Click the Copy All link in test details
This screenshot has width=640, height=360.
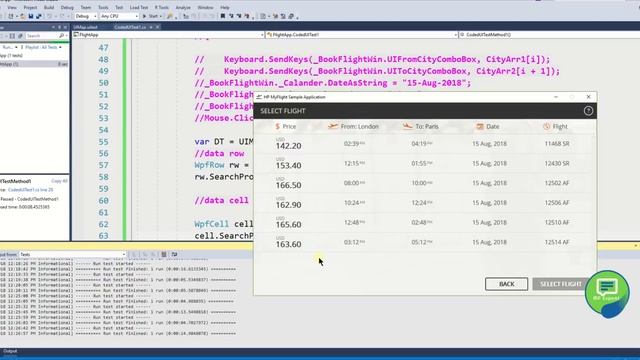pyautogui.click(x=59, y=181)
